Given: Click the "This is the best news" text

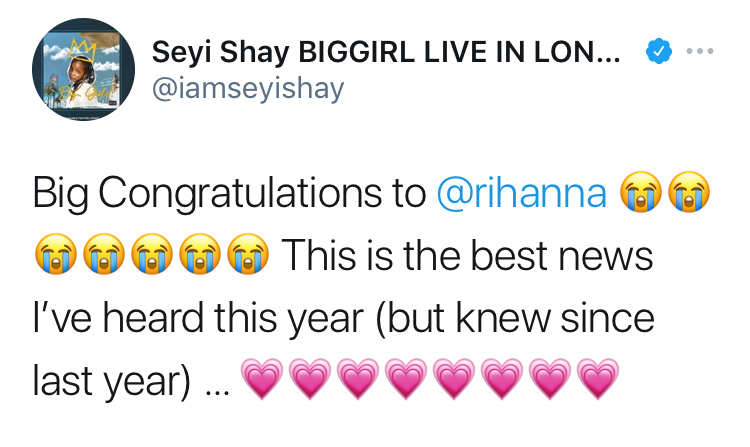Looking at the screenshot, I should (468, 257).
